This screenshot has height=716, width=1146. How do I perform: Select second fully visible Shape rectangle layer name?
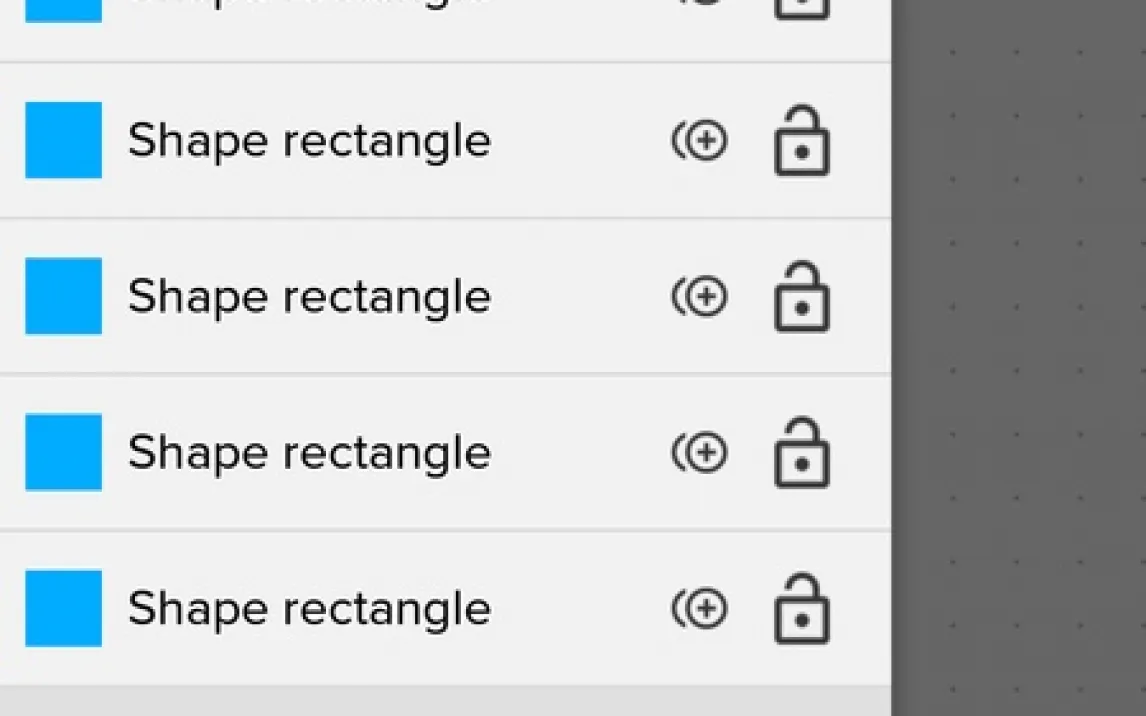[309, 297]
